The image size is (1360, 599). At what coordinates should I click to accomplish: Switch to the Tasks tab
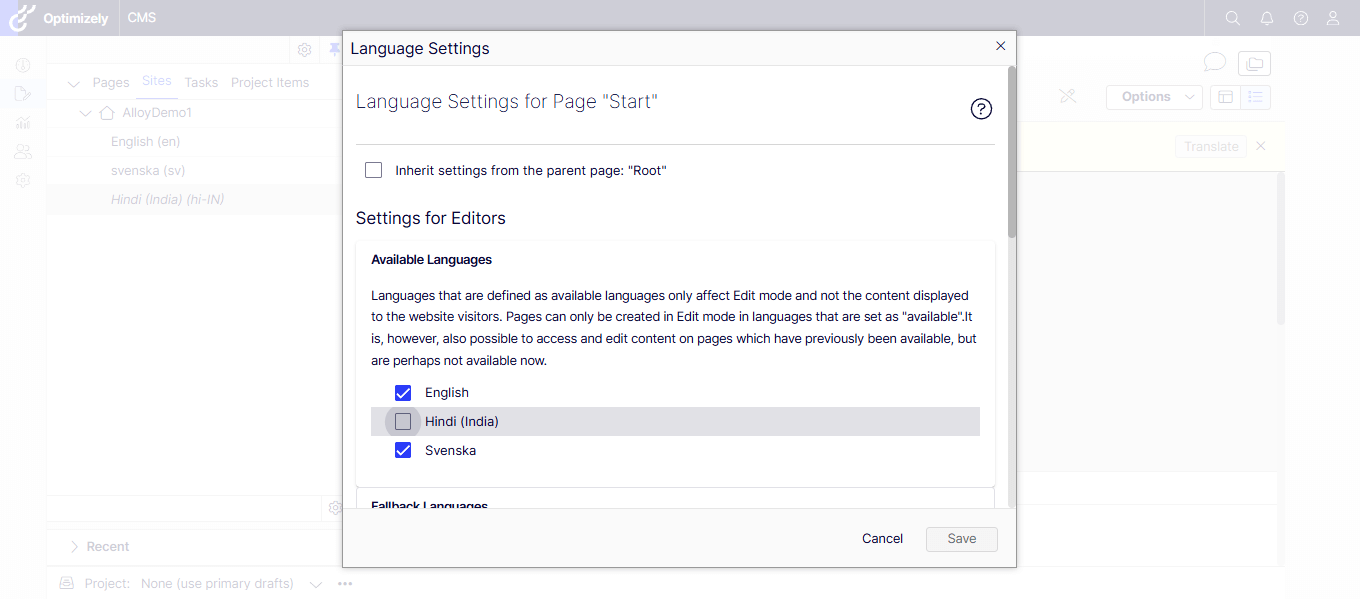point(201,82)
